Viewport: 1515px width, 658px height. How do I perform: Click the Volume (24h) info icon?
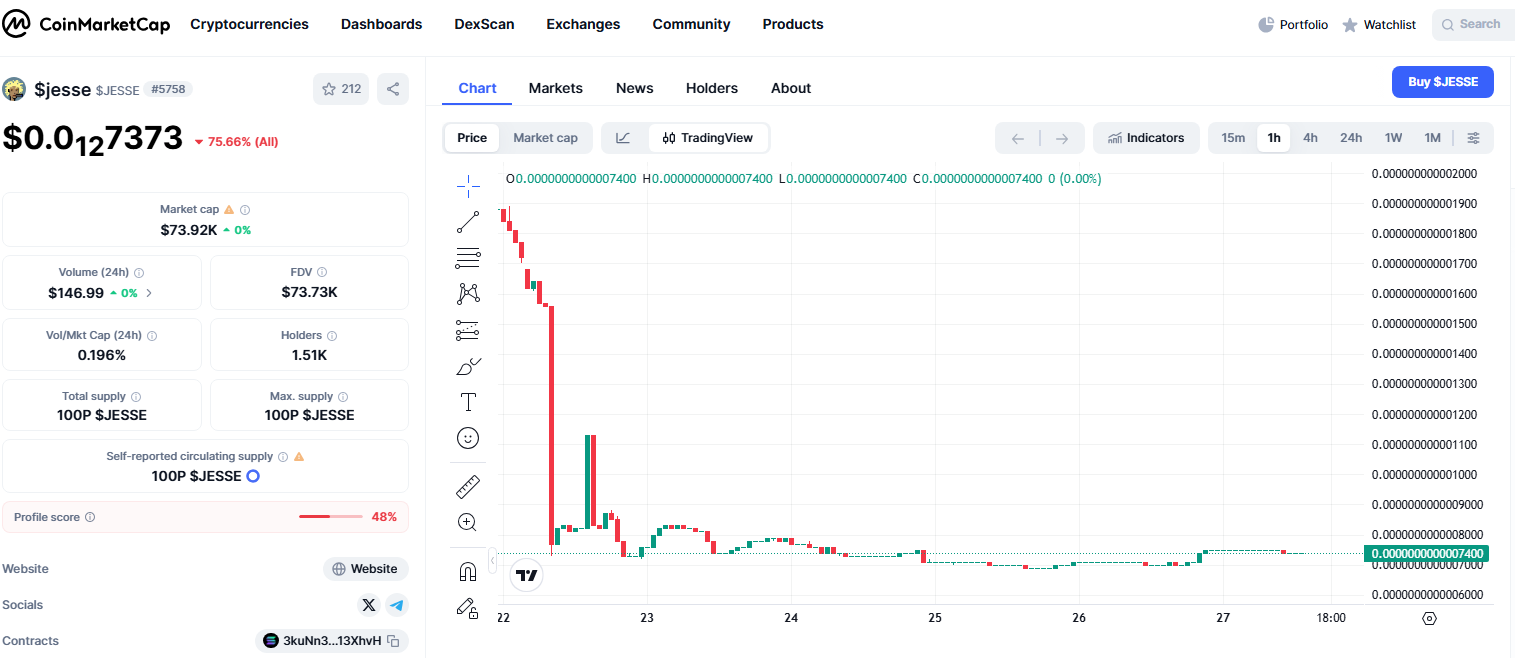[x=139, y=272]
